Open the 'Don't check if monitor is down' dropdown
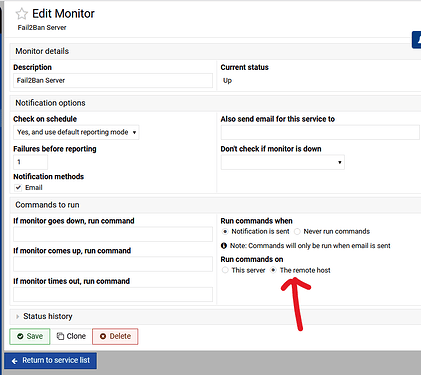The width and height of the screenshot is (421, 375). tap(282, 162)
